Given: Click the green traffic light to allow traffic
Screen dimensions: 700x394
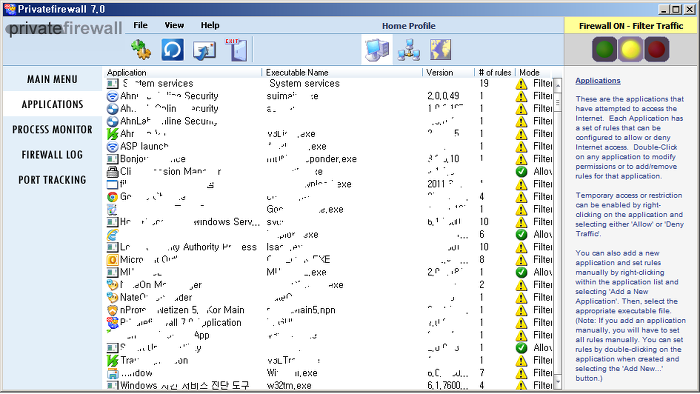Looking at the screenshot, I should (x=604, y=49).
